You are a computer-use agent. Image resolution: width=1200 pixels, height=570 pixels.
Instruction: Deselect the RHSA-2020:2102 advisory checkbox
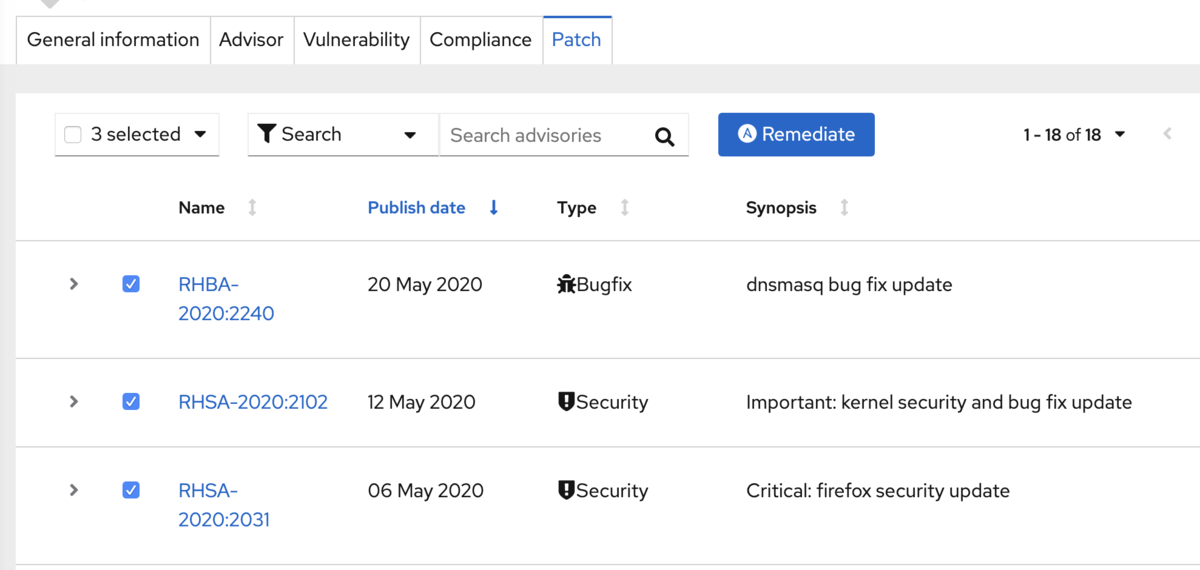pos(131,401)
